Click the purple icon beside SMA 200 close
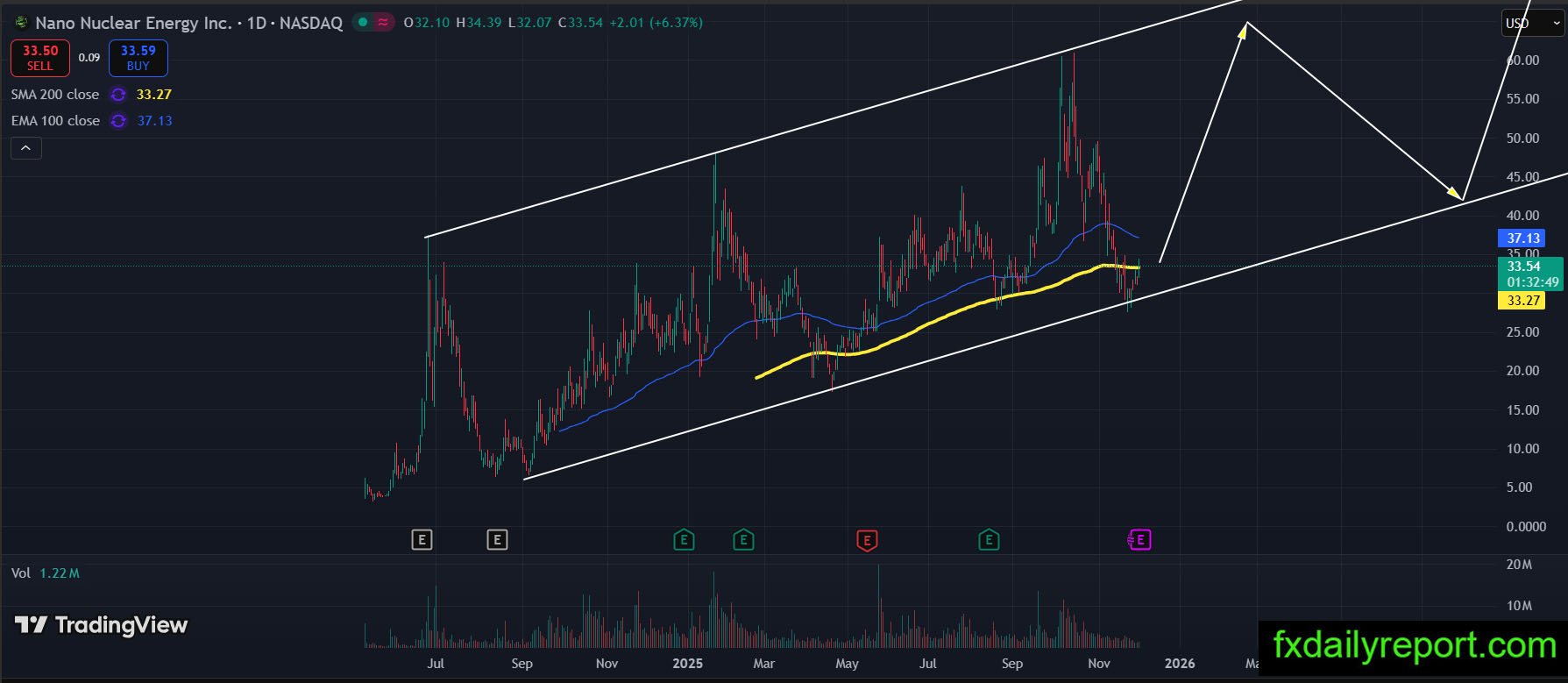The height and width of the screenshot is (683, 1568). [x=117, y=95]
